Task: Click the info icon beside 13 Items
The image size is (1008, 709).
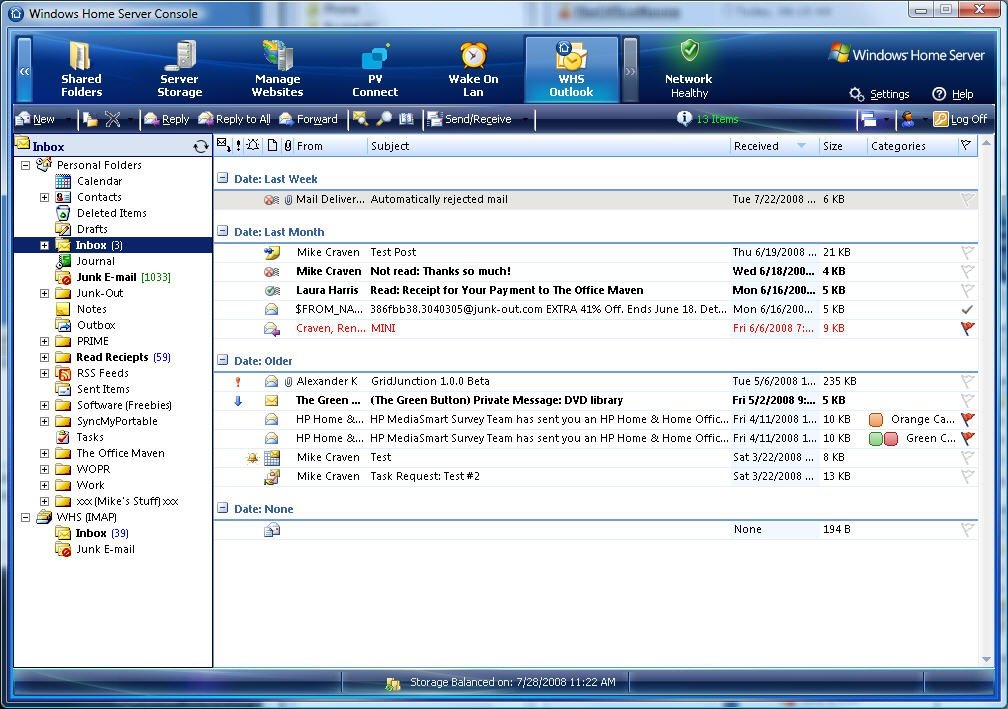Action: 685,118
